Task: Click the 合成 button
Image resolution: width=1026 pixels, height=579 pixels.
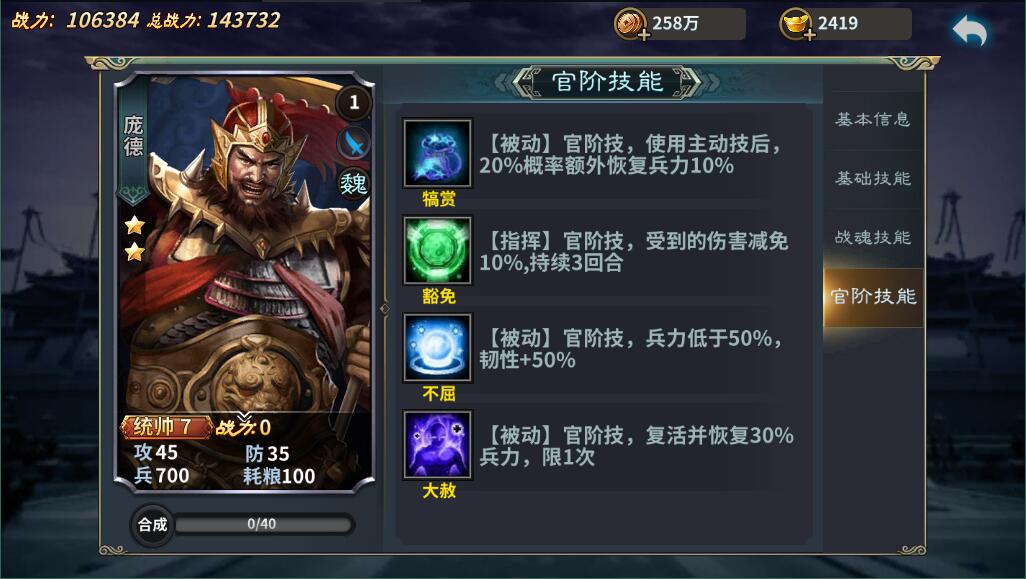Action: coord(152,524)
